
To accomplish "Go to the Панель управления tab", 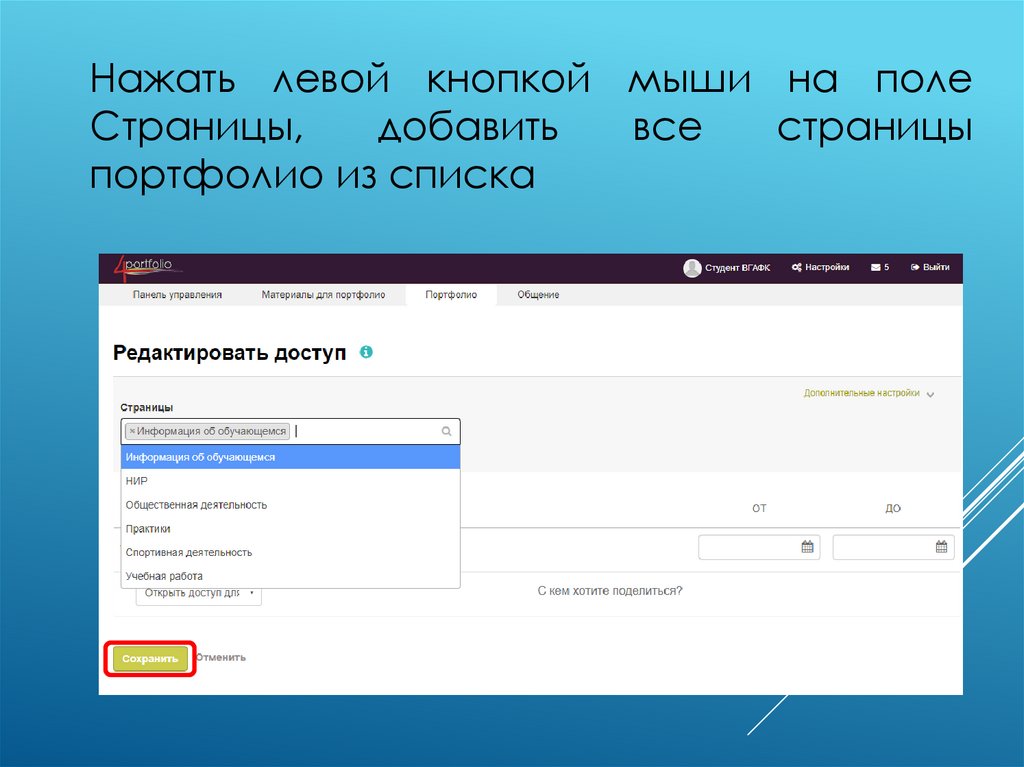I will (177, 295).
